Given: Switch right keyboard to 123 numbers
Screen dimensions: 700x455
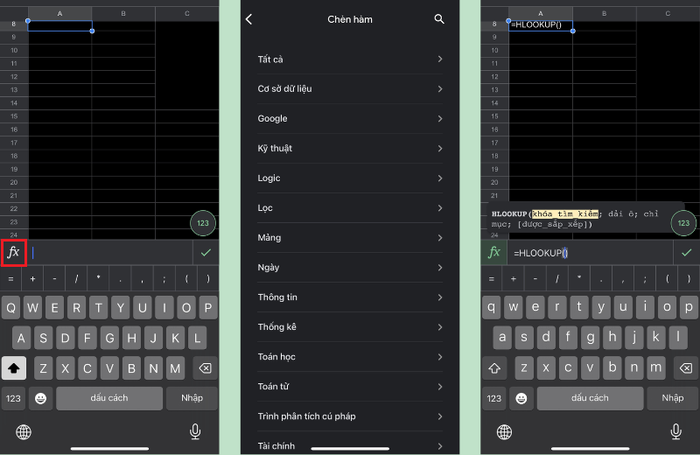Looking at the screenshot, I should point(494,398).
